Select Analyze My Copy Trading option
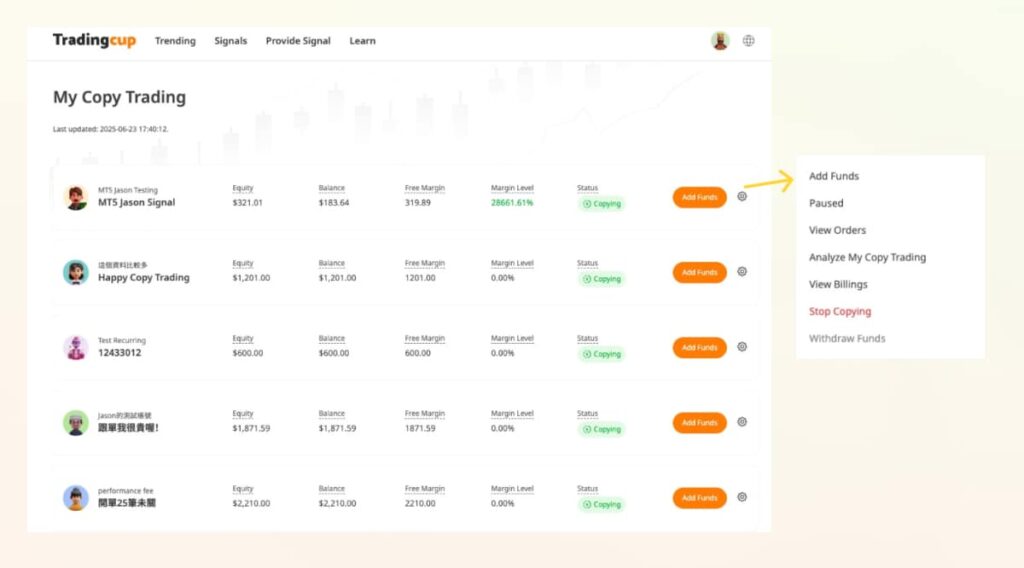Image resolution: width=1024 pixels, height=568 pixels. tap(867, 257)
